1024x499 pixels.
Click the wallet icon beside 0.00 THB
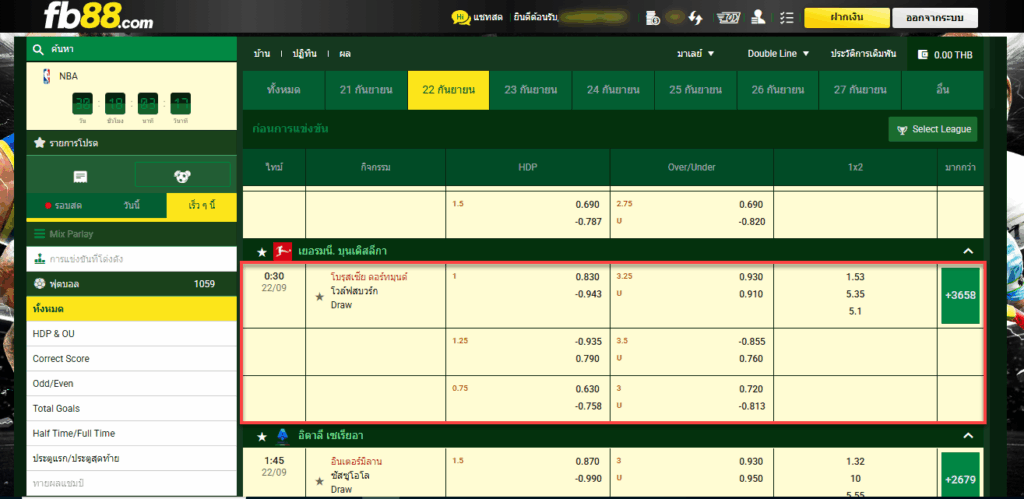[x=923, y=55]
